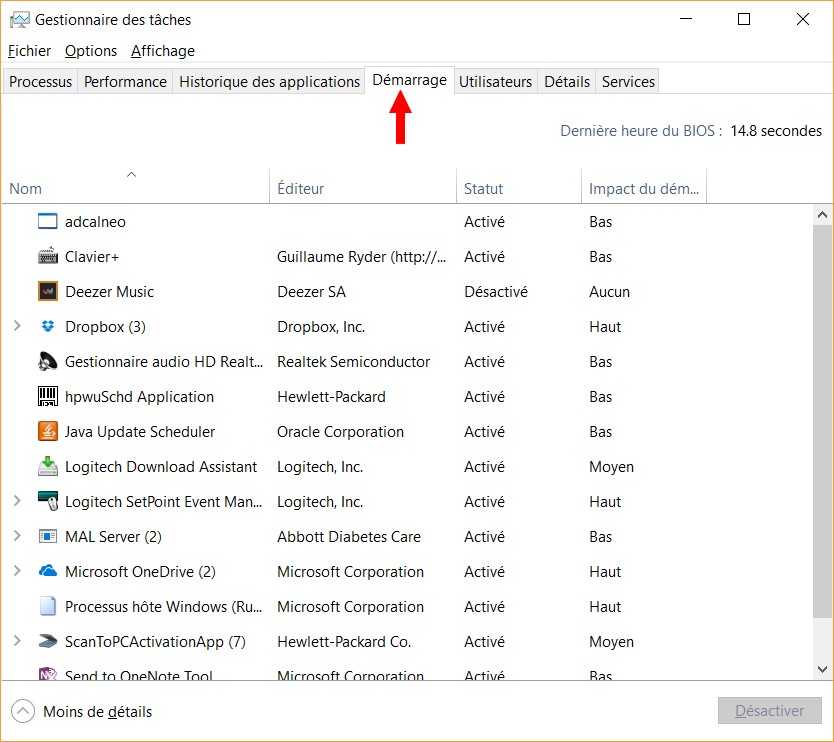Image resolution: width=834 pixels, height=742 pixels.
Task: Sort by the Éditeur column header
Action: click(363, 186)
